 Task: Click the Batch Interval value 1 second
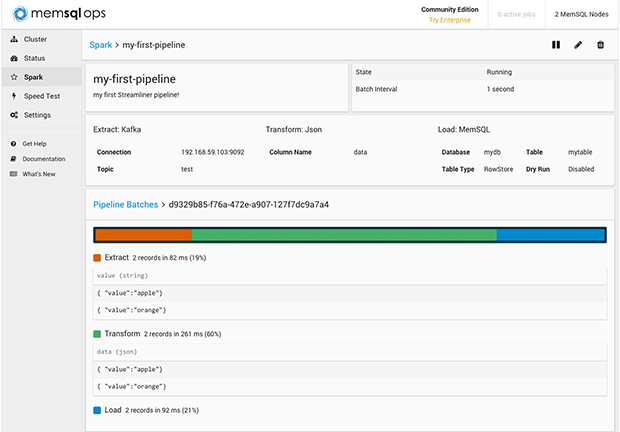[x=500, y=89]
